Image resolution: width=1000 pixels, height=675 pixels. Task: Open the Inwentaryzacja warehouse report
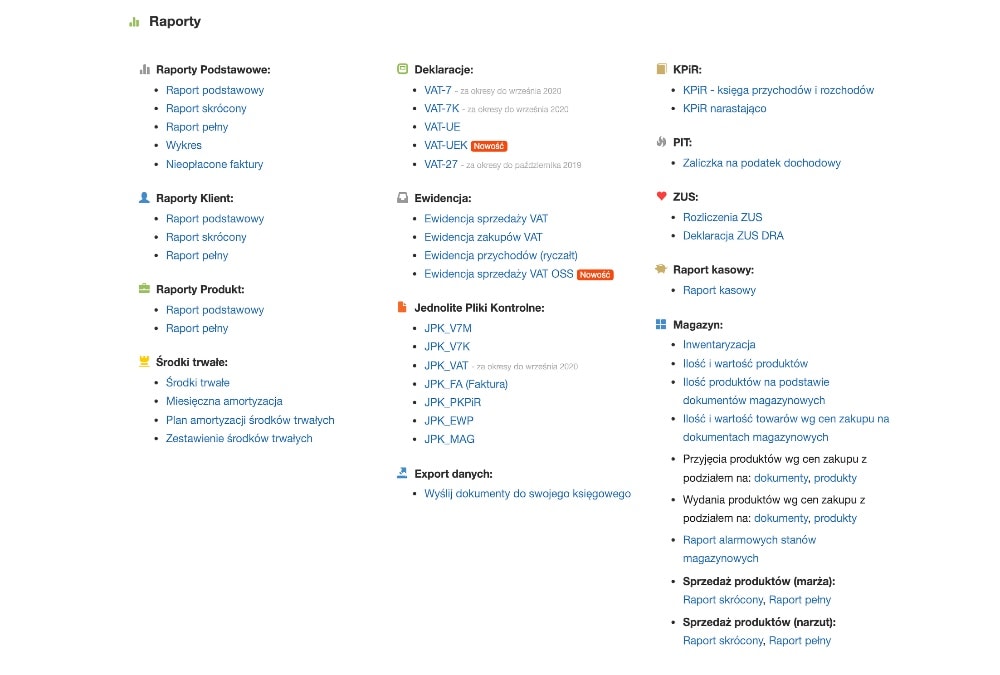click(x=719, y=344)
